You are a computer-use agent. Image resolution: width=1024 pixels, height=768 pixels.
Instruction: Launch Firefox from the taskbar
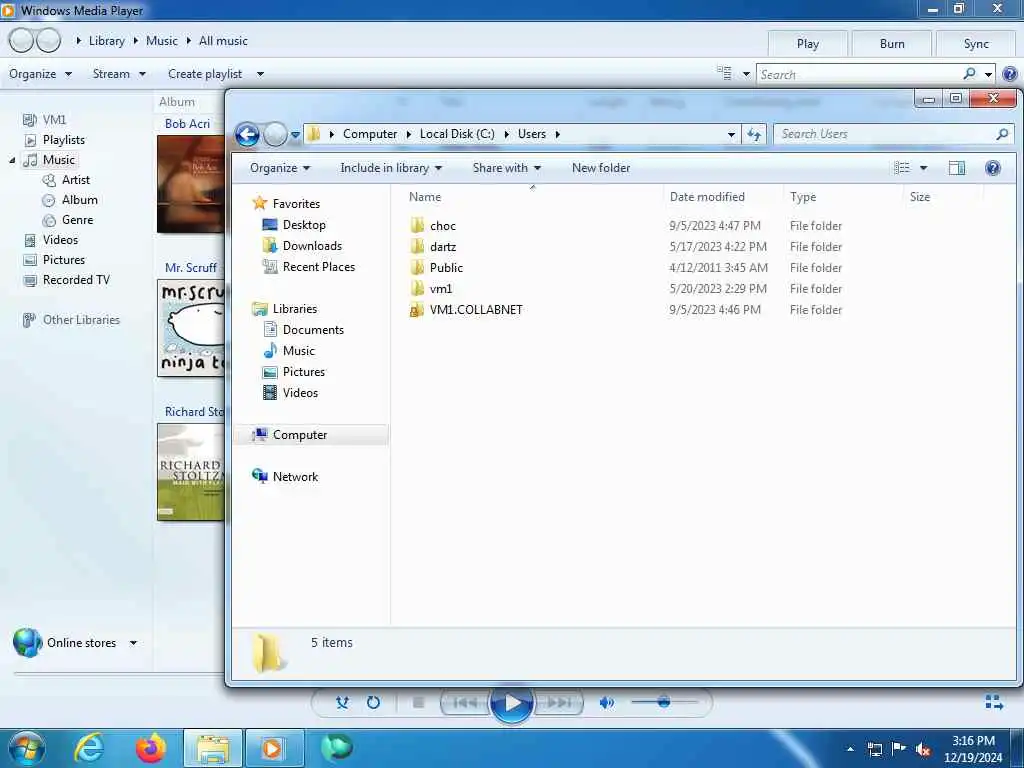click(150, 748)
